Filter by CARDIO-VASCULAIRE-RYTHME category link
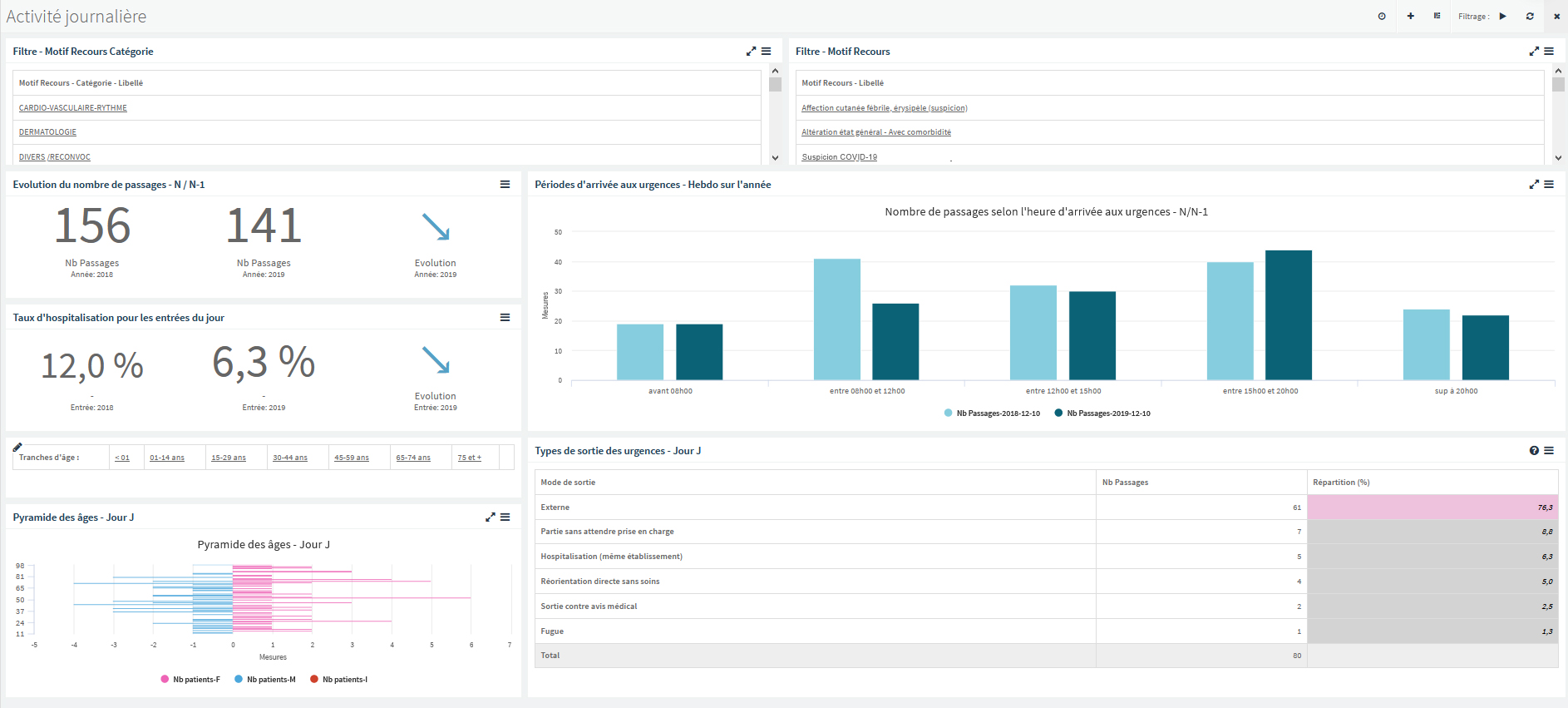1568x708 pixels. [x=73, y=108]
